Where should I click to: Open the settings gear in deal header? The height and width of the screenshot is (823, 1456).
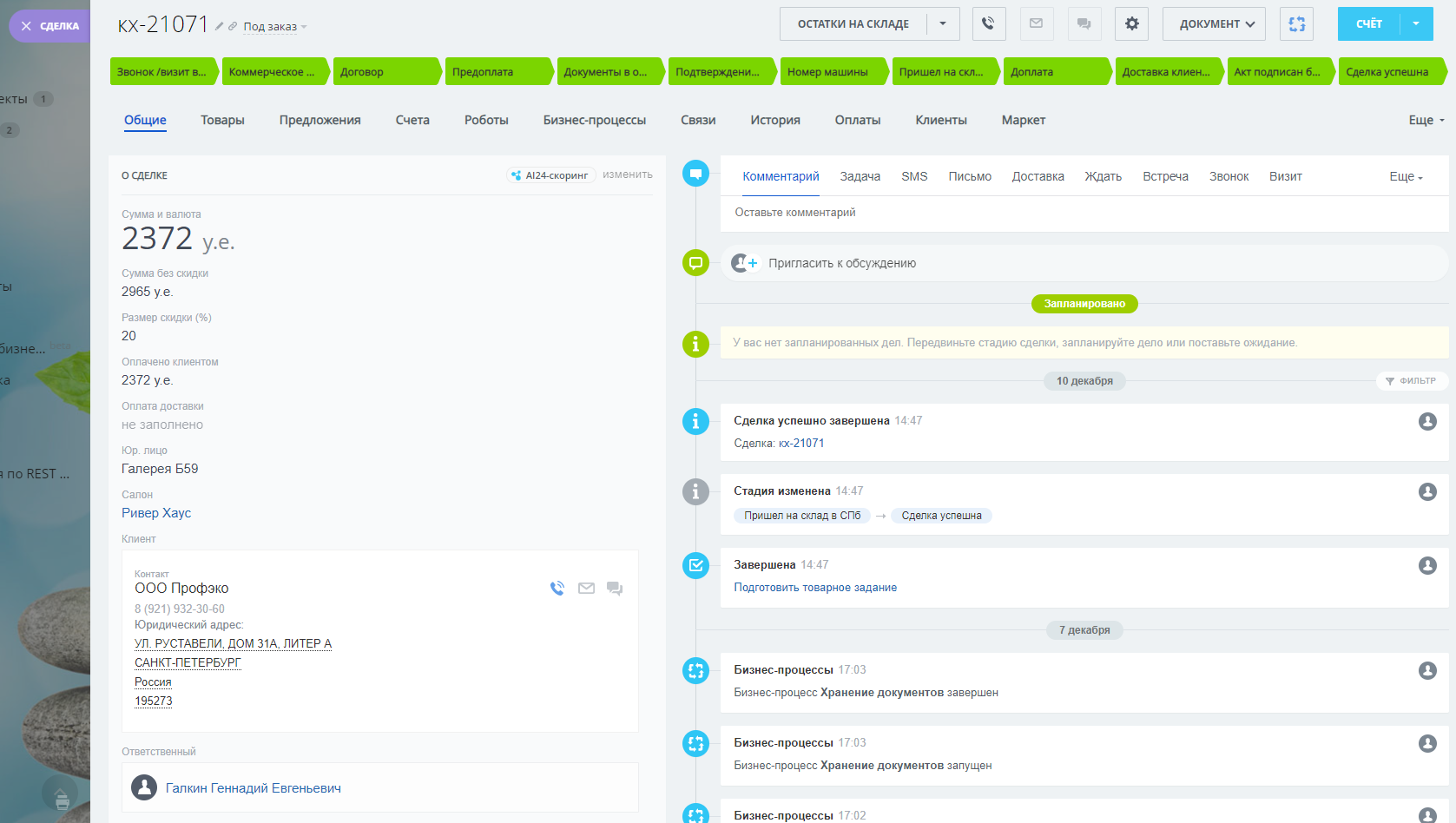(1131, 24)
